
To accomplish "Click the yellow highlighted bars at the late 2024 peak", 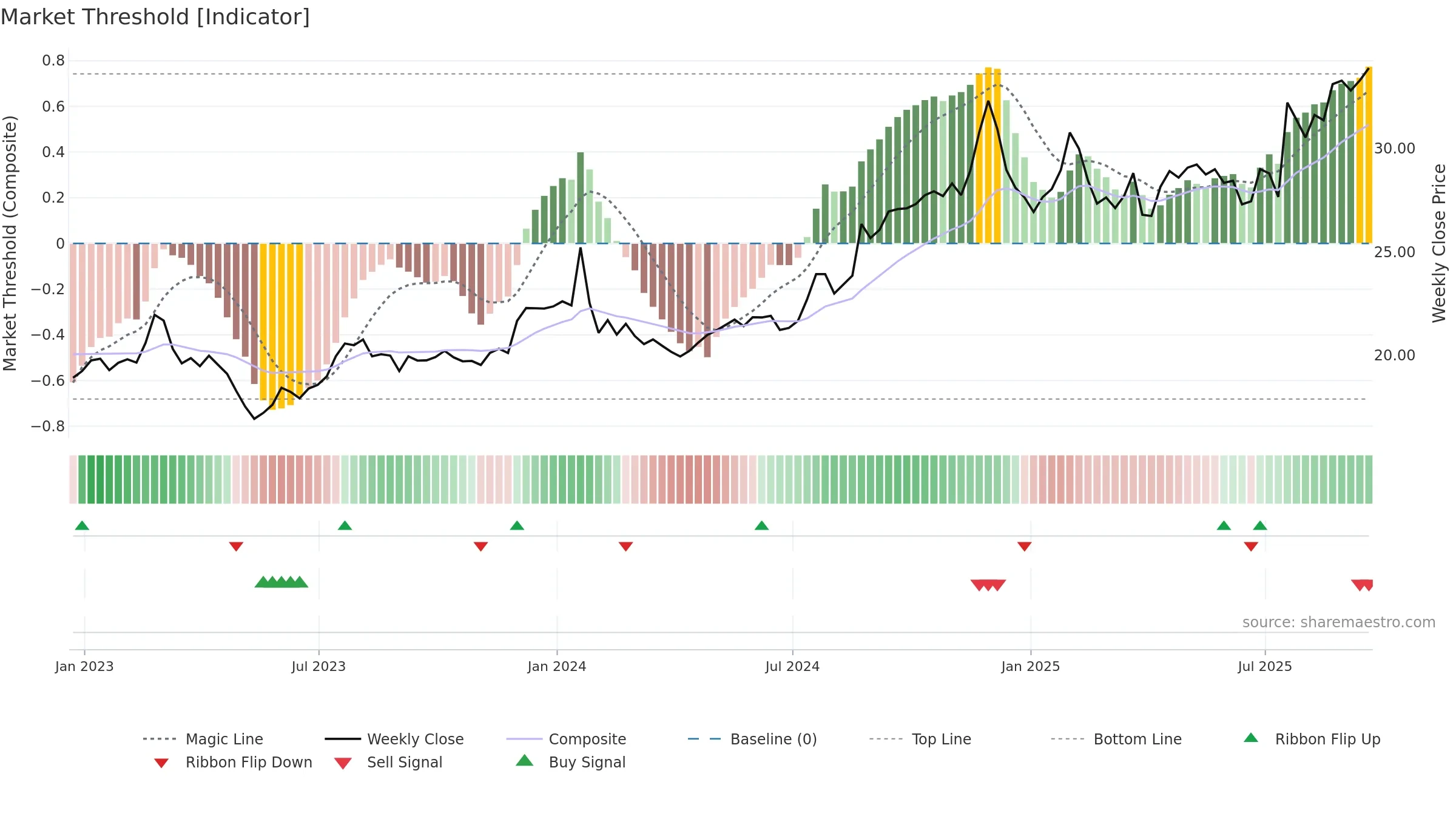I will 988,155.
